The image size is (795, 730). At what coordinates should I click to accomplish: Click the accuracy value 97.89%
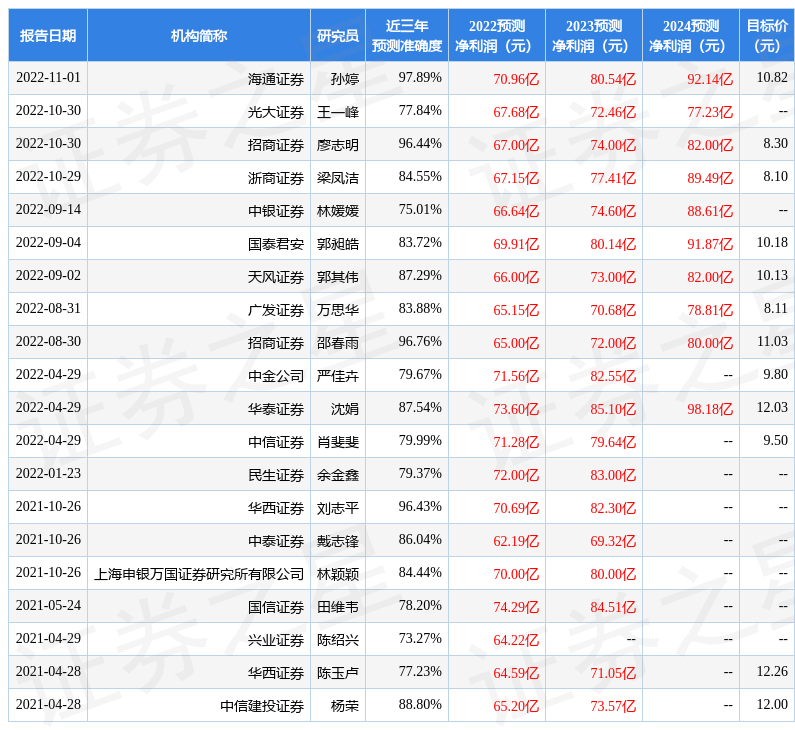coord(420,77)
